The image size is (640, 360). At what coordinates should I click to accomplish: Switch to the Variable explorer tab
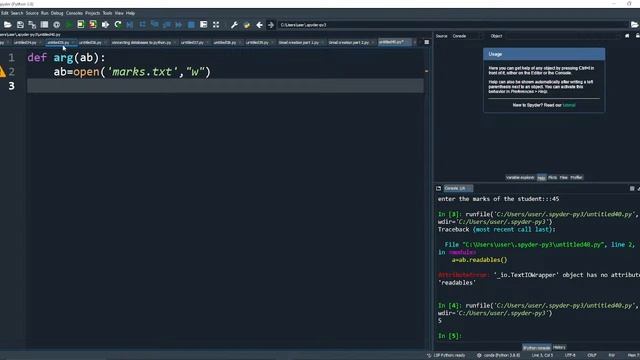tap(520, 178)
